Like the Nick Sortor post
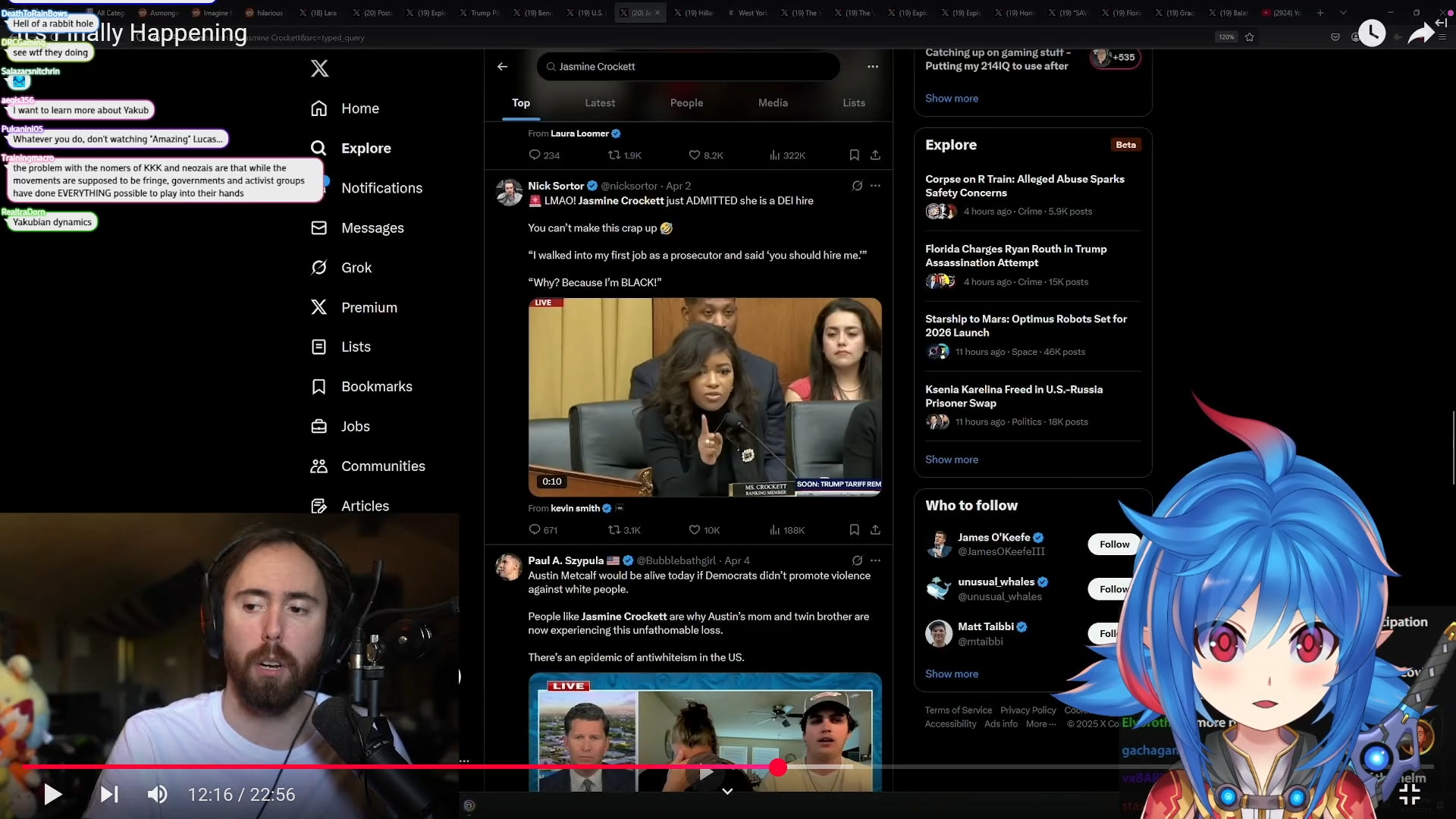 [695, 530]
